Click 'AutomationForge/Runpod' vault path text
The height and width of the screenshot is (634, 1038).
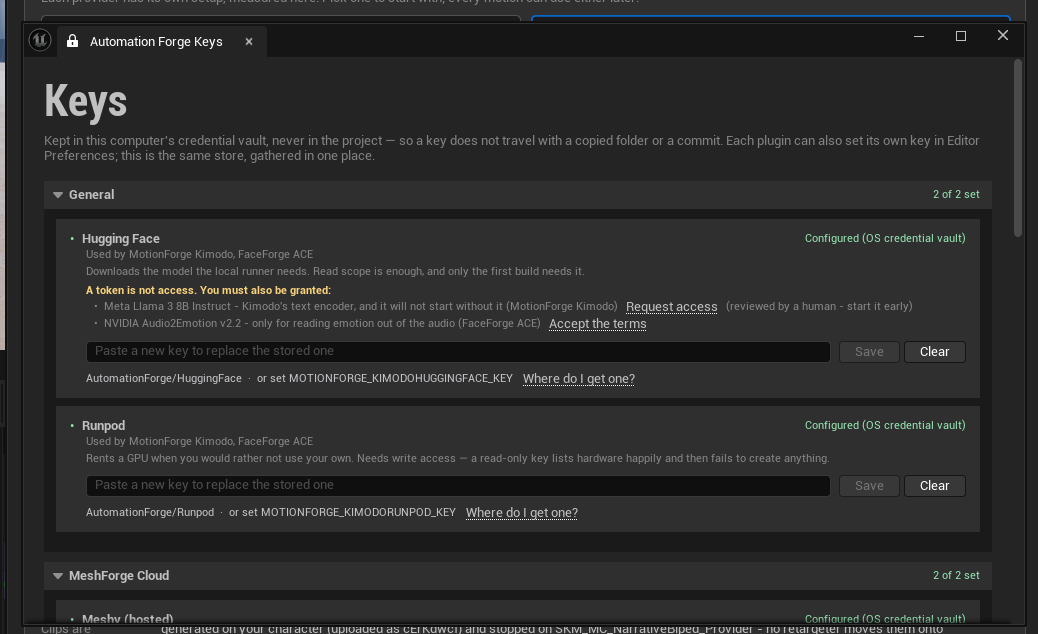pyautogui.click(x=150, y=513)
